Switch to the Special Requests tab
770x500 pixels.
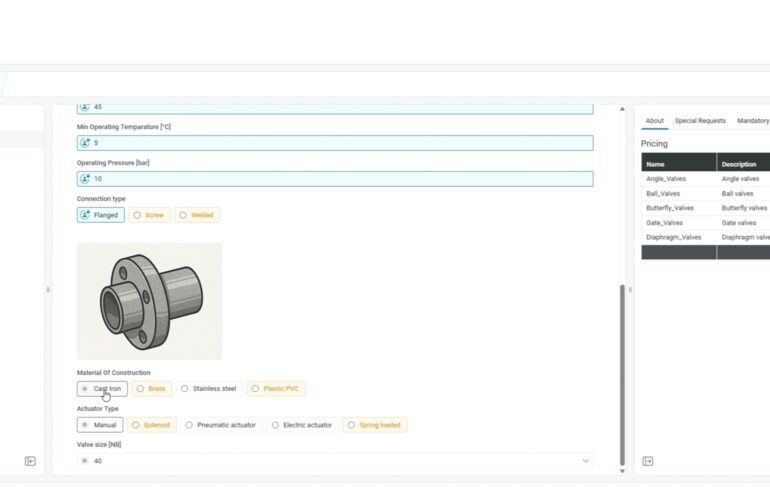(x=700, y=121)
